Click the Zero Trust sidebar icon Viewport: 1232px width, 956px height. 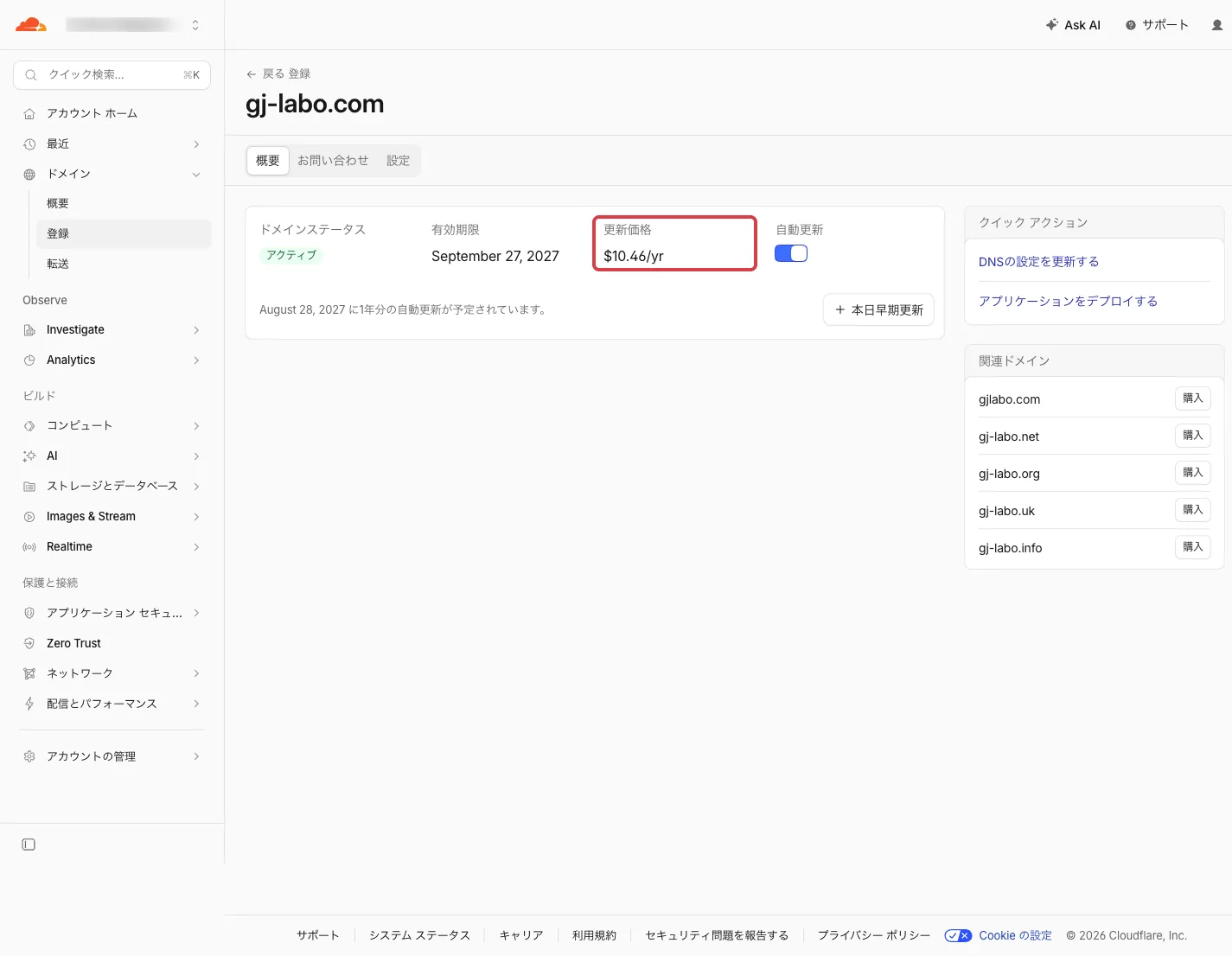click(29, 643)
